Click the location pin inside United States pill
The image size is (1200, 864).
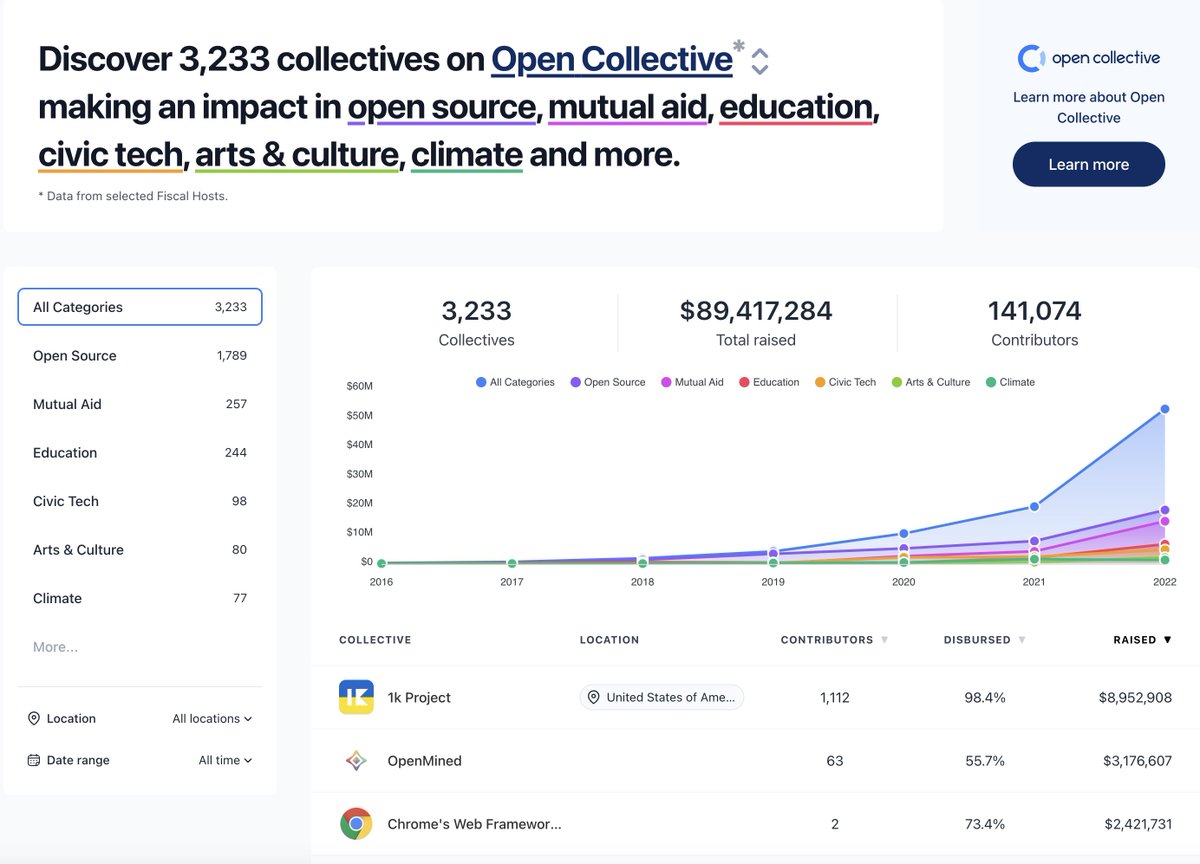coord(594,697)
